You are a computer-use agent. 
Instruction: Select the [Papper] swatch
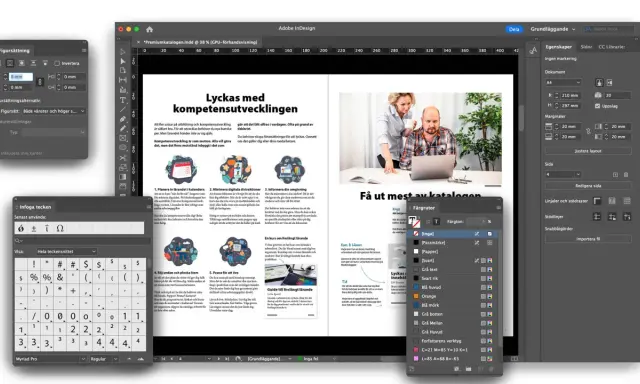click(x=453, y=251)
